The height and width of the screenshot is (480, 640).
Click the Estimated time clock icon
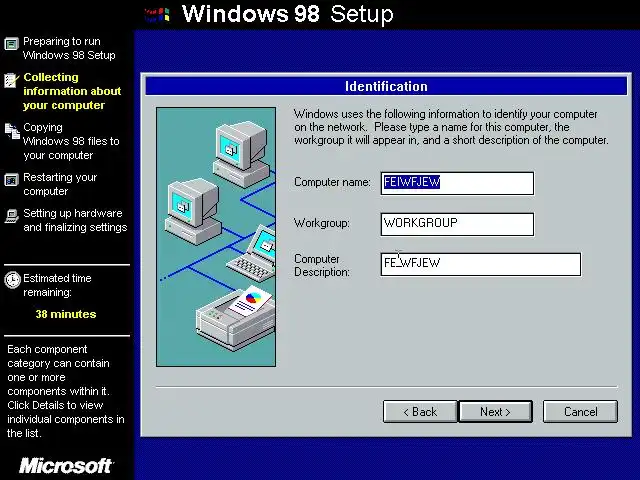click(12, 280)
